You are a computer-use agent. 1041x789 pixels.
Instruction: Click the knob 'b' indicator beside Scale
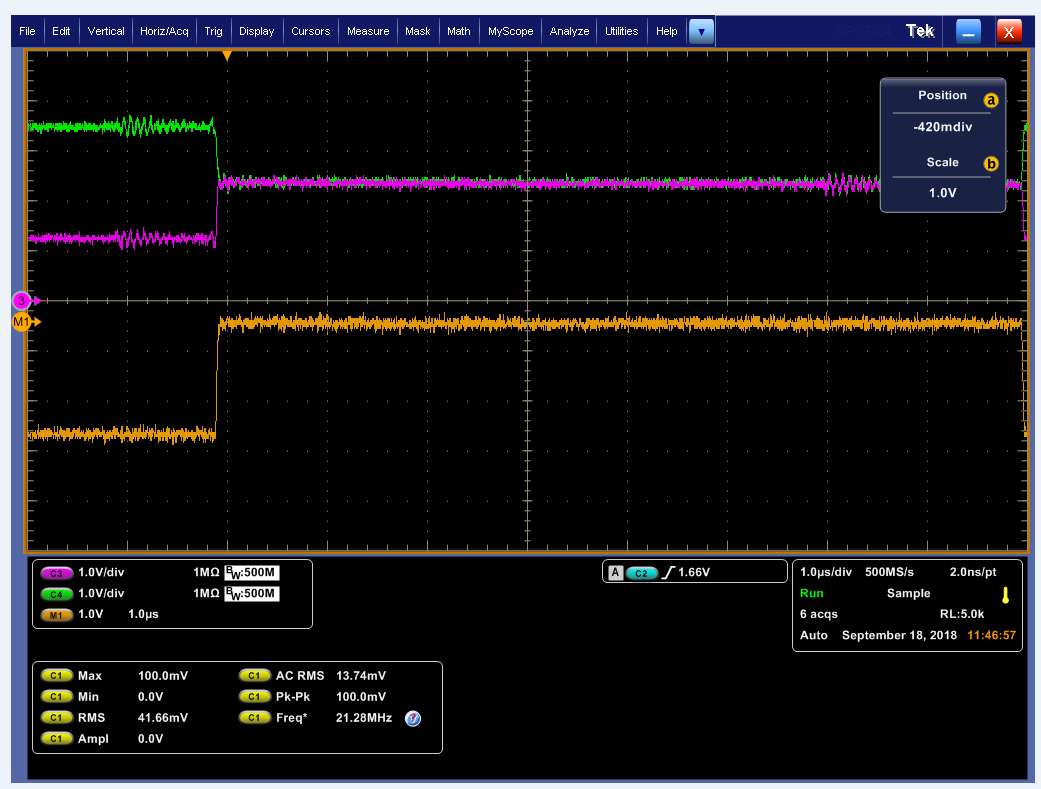[991, 163]
